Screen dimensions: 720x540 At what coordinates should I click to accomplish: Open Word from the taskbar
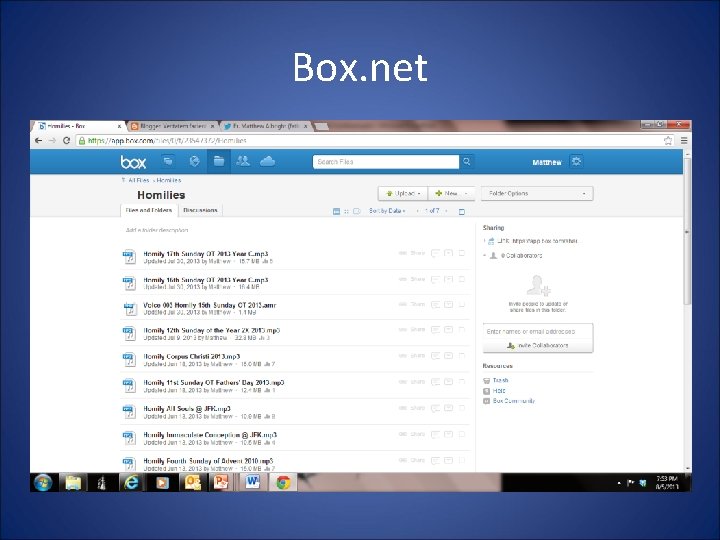253,482
